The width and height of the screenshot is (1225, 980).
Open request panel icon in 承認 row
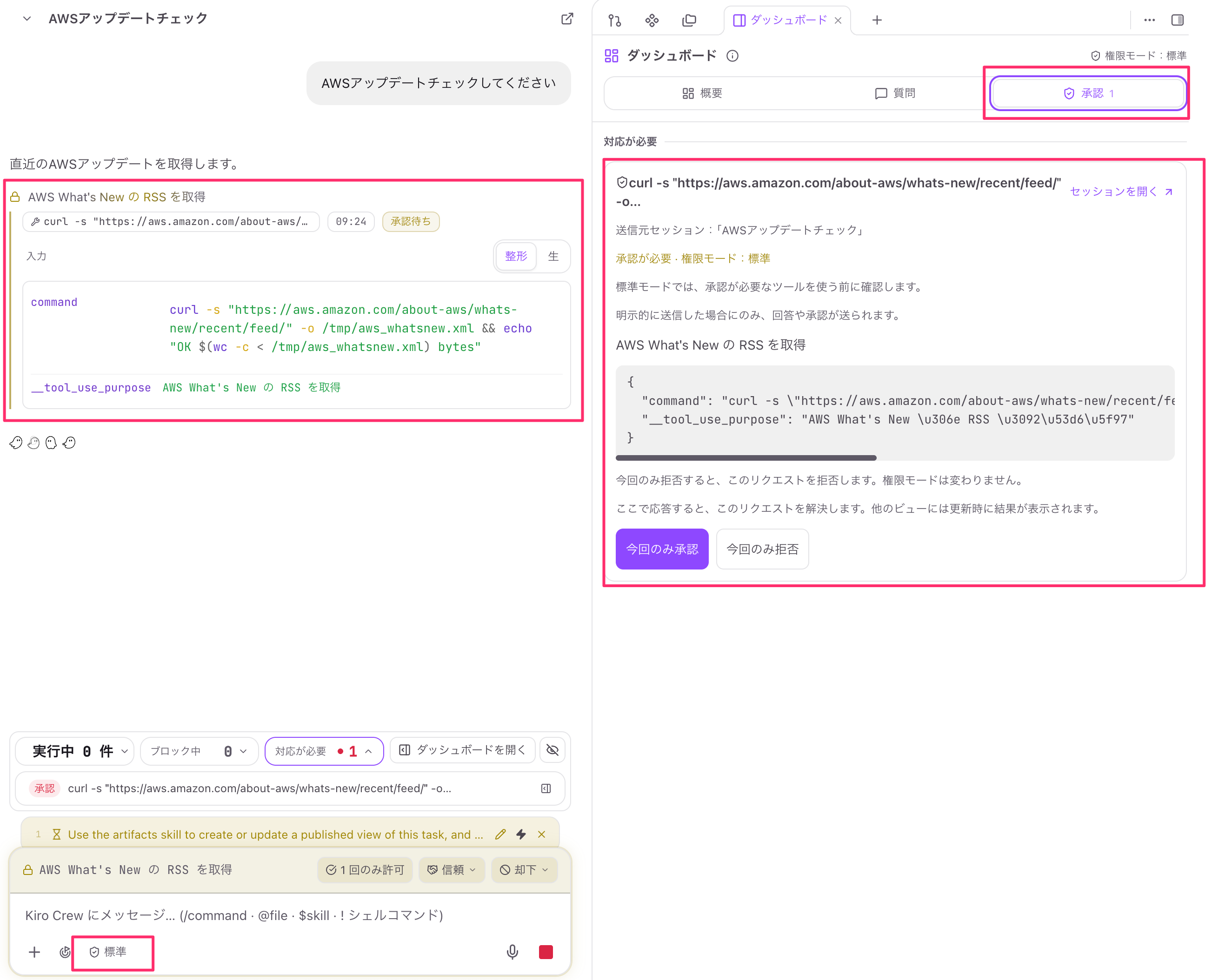pos(546,788)
